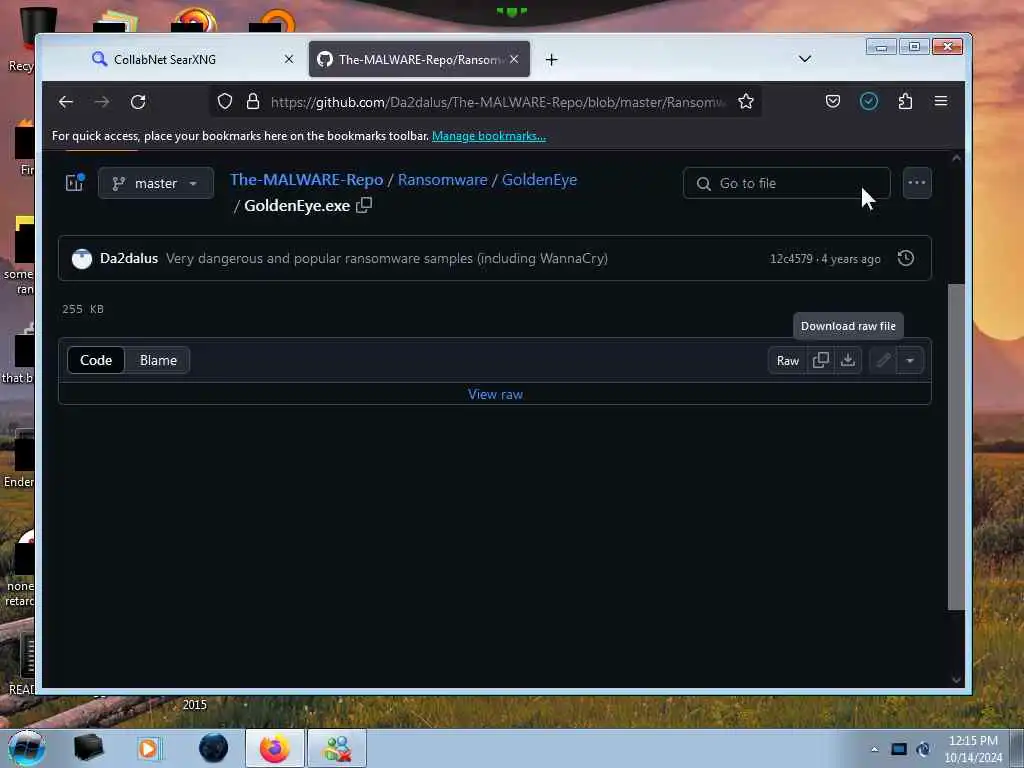Open the dark globe taskbar icon
1024x768 pixels.
(214, 748)
